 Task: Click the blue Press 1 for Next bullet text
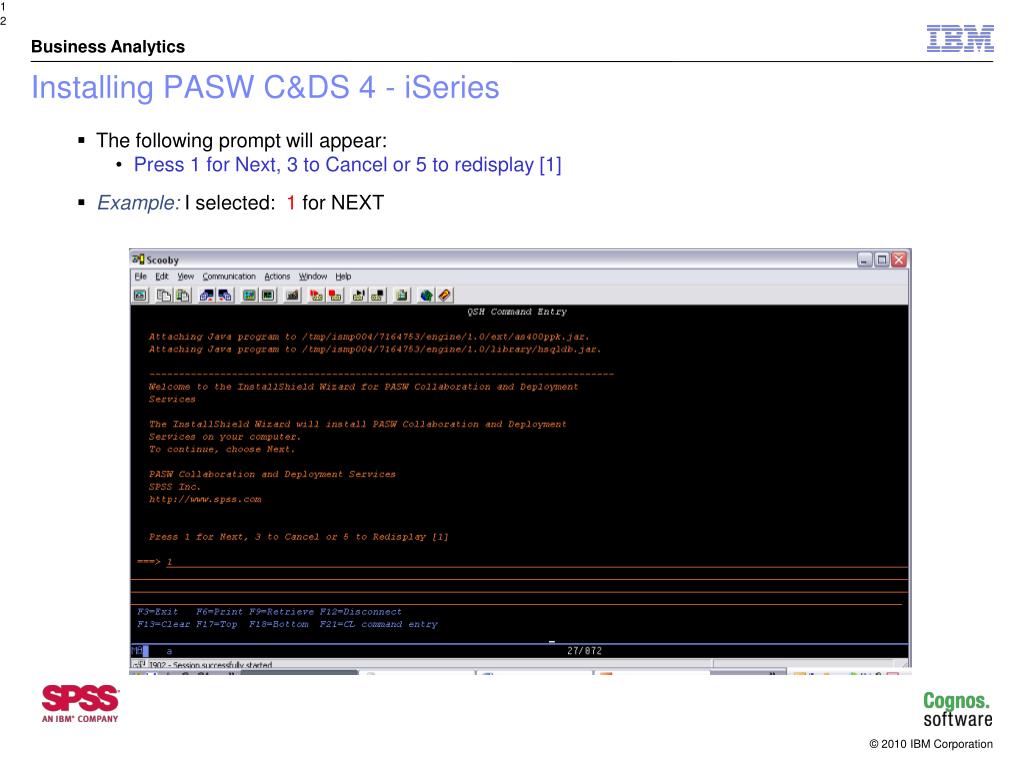(x=347, y=165)
